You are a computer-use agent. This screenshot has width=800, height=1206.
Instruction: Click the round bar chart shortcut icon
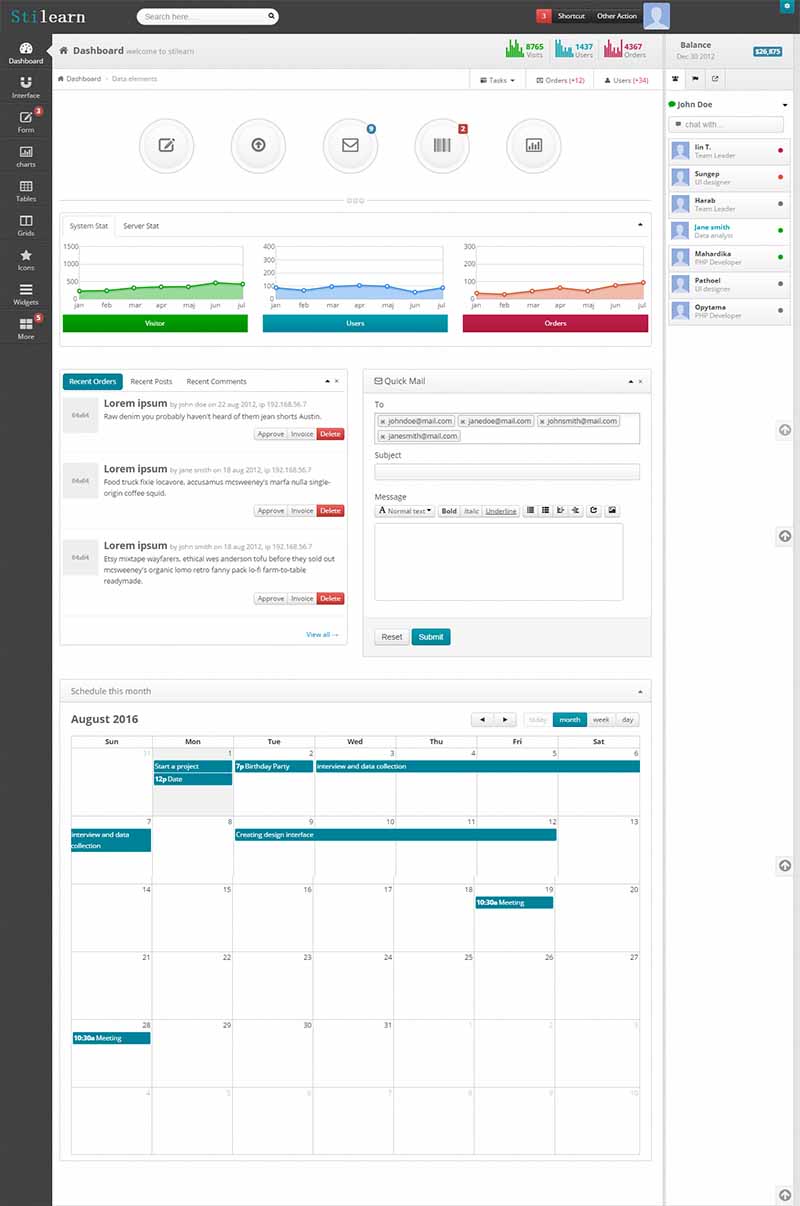pos(534,145)
